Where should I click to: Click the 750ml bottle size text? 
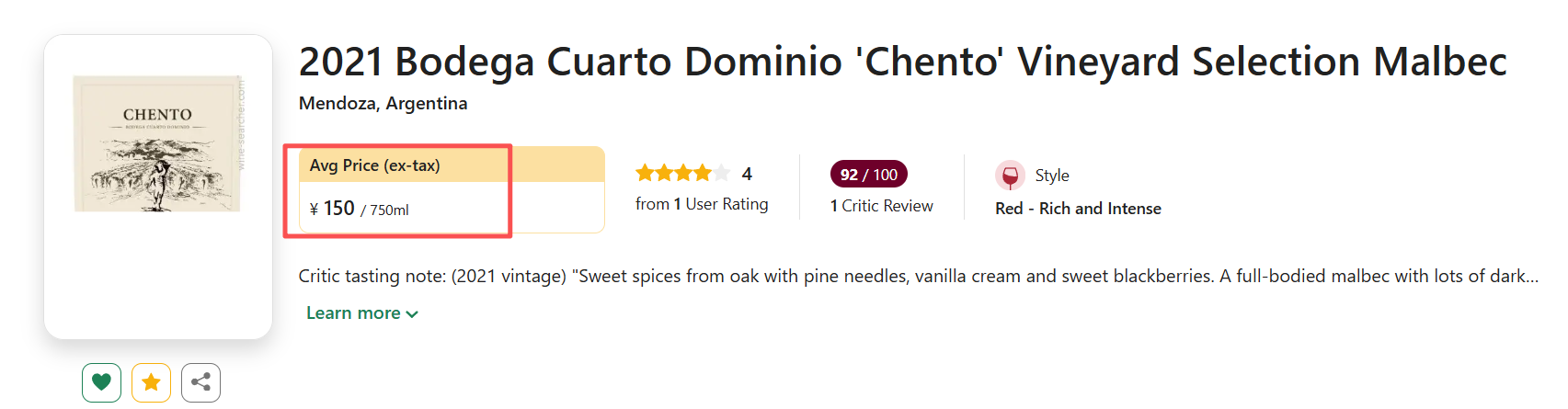(389, 210)
